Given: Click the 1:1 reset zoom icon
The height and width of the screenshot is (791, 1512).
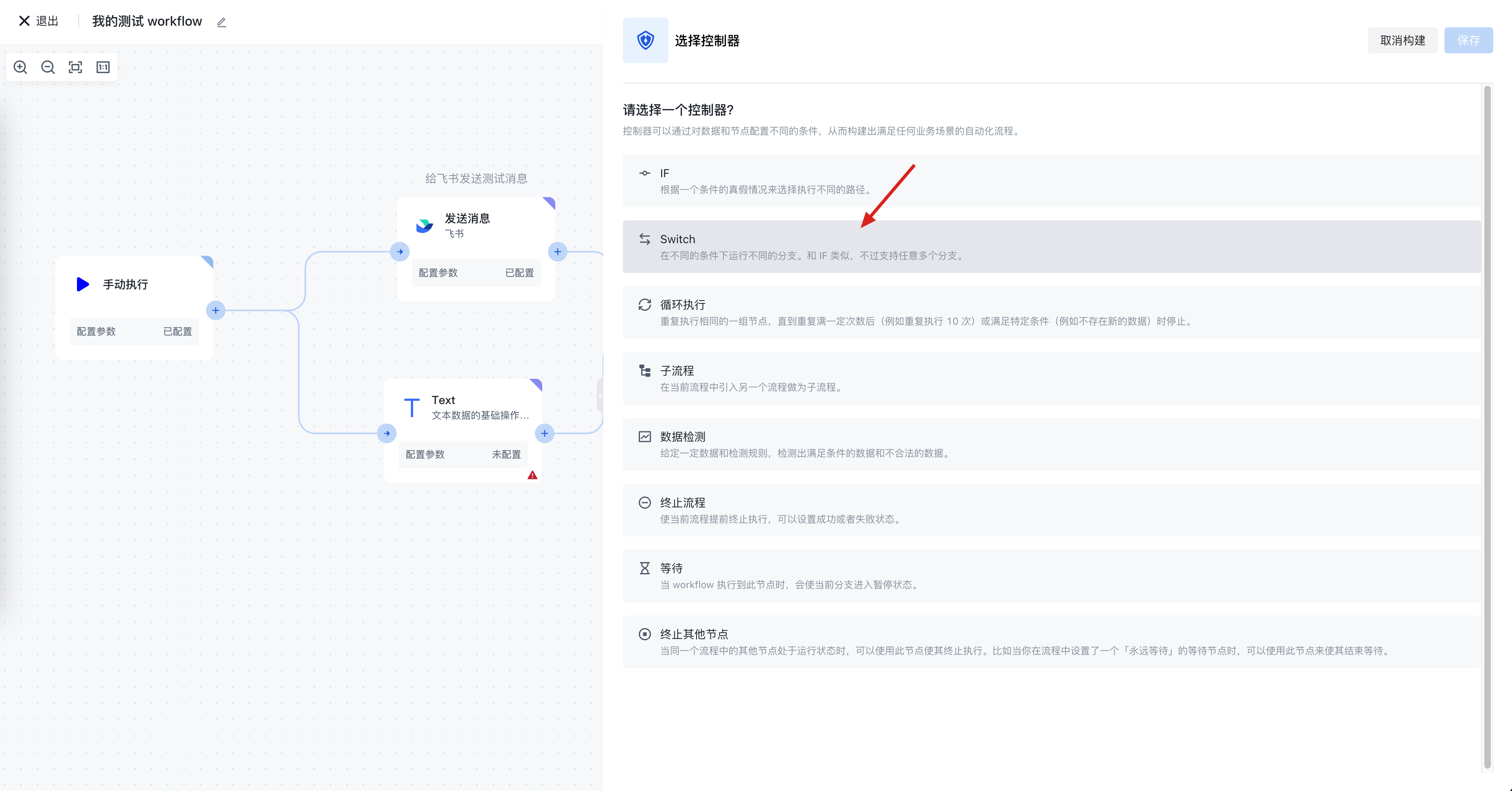Looking at the screenshot, I should click(103, 67).
